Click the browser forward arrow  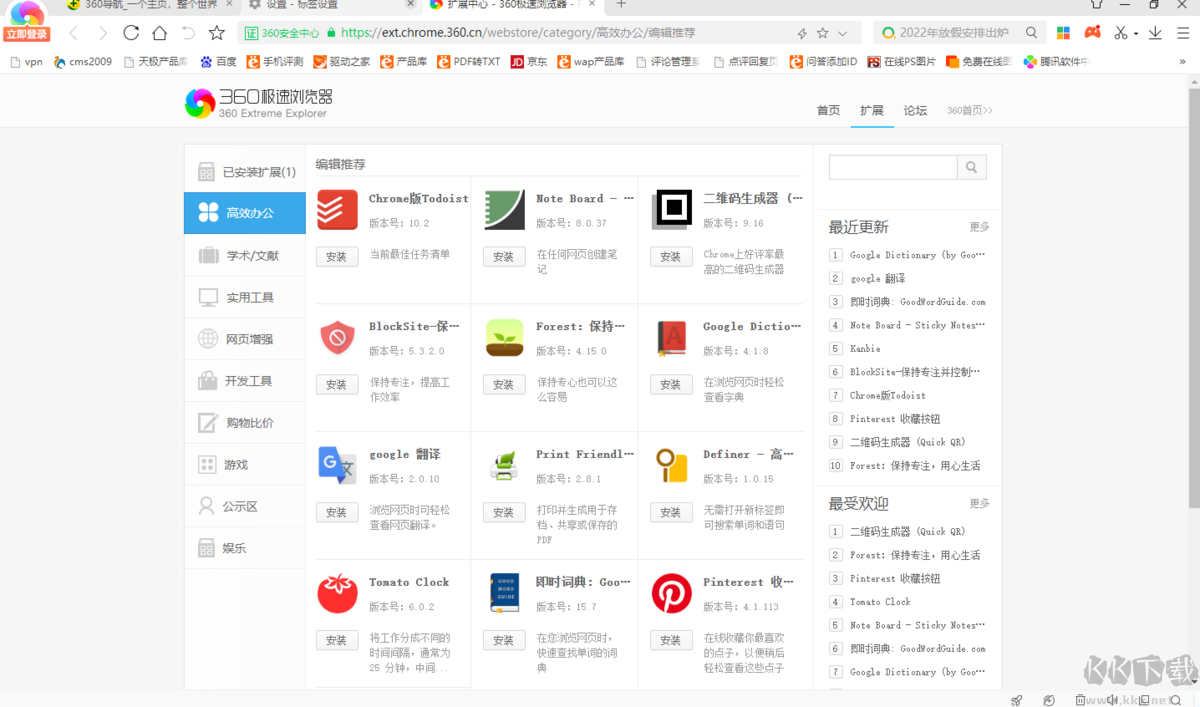101,33
